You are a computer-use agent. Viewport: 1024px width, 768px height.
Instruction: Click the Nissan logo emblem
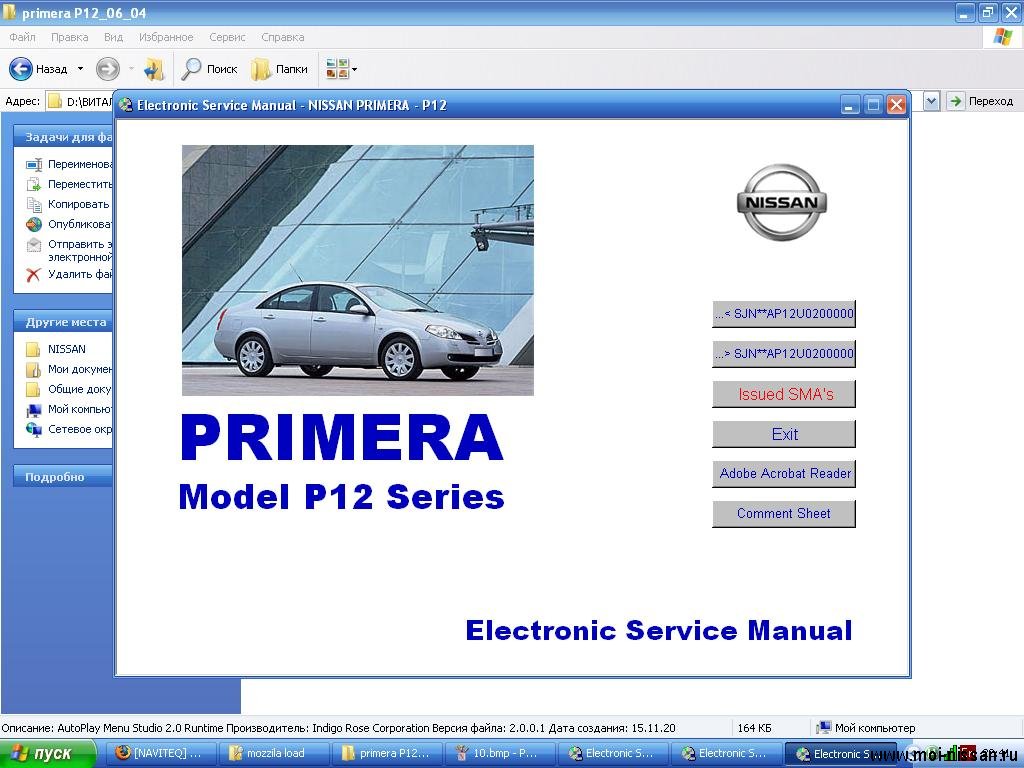click(782, 202)
